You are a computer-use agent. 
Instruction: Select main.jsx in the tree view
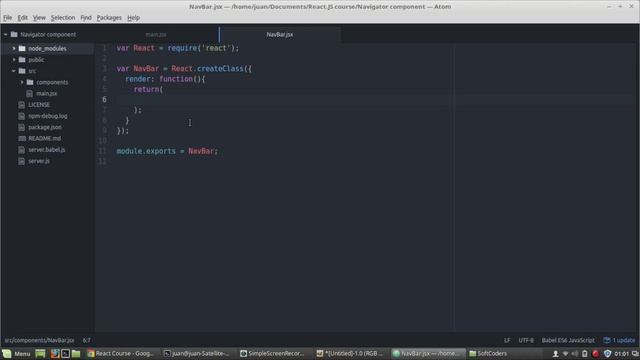click(x=47, y=93)
